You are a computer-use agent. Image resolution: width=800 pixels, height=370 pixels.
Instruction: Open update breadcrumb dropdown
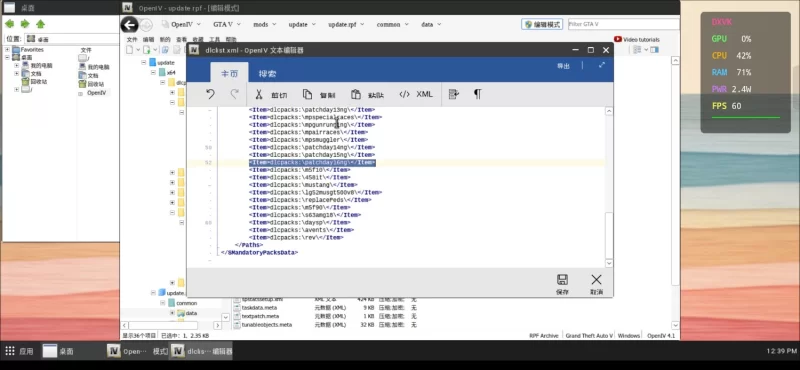[x=314, y=24]
